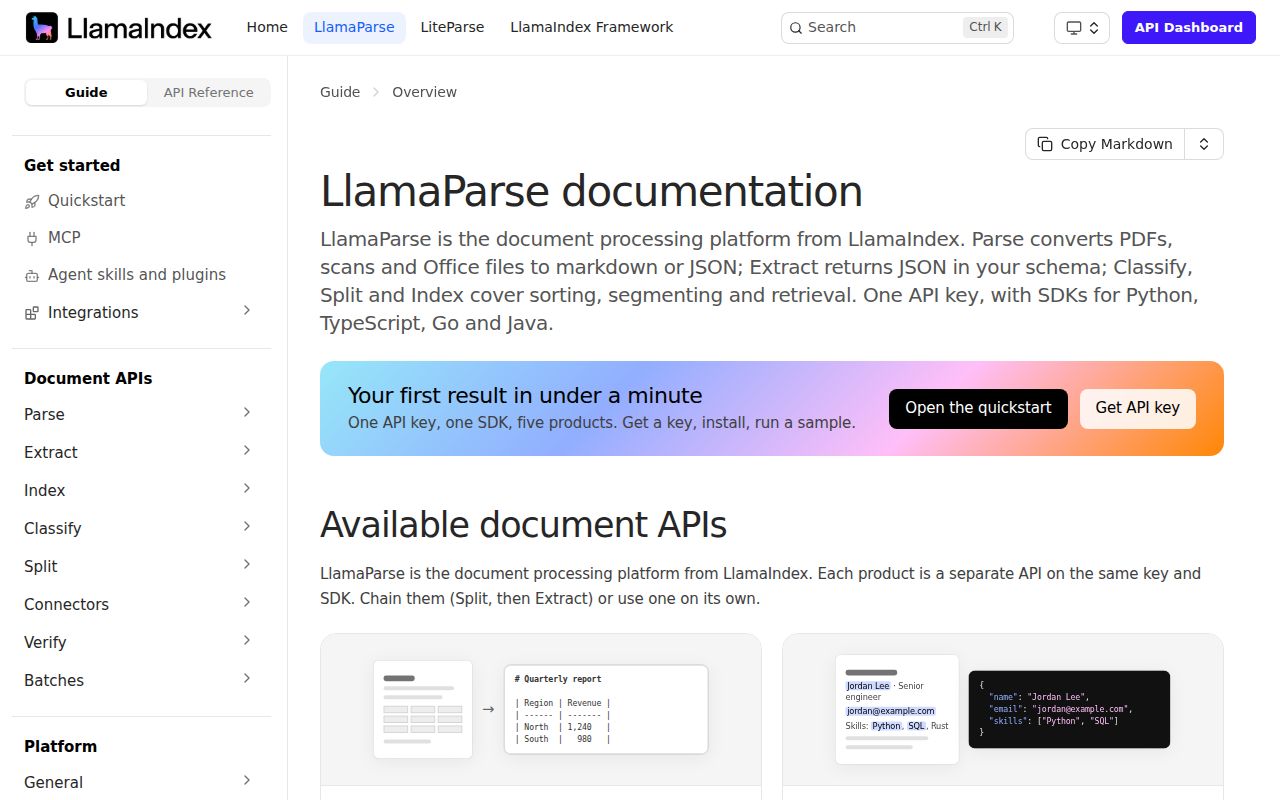The height and width of the screenshot is (800, 1280).
Task: Click the Ctrl K shortcut badge
Action: click(985, 28)
